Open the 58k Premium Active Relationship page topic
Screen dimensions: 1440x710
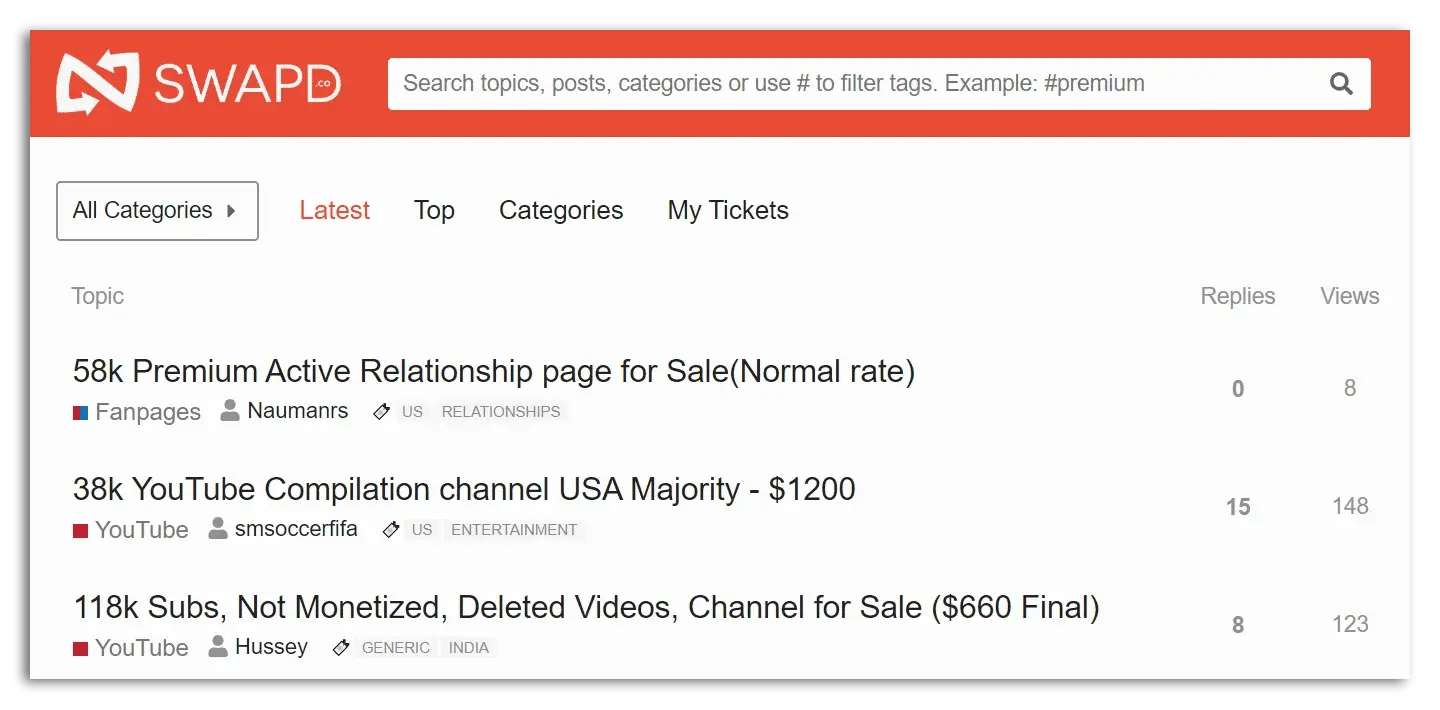tap(493, 372)
